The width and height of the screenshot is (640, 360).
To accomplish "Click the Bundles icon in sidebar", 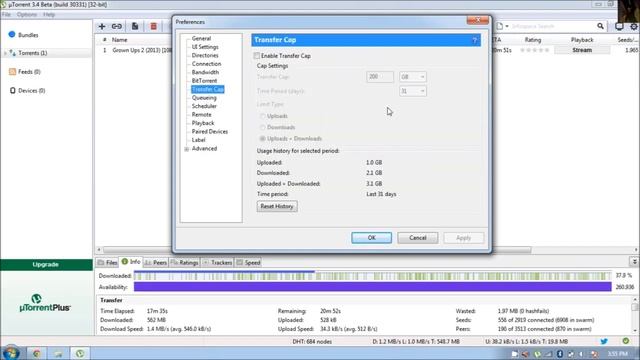I will point(12,34).
